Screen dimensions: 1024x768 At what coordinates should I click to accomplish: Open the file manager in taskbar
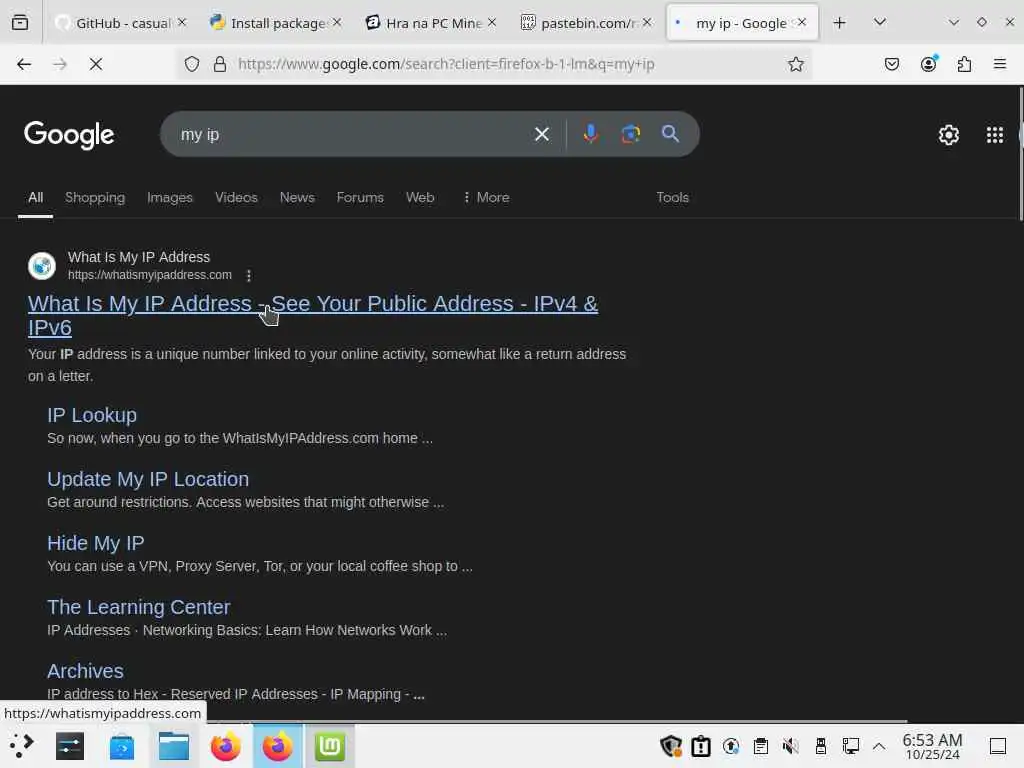pyautogui.click(x=174, y=746)
